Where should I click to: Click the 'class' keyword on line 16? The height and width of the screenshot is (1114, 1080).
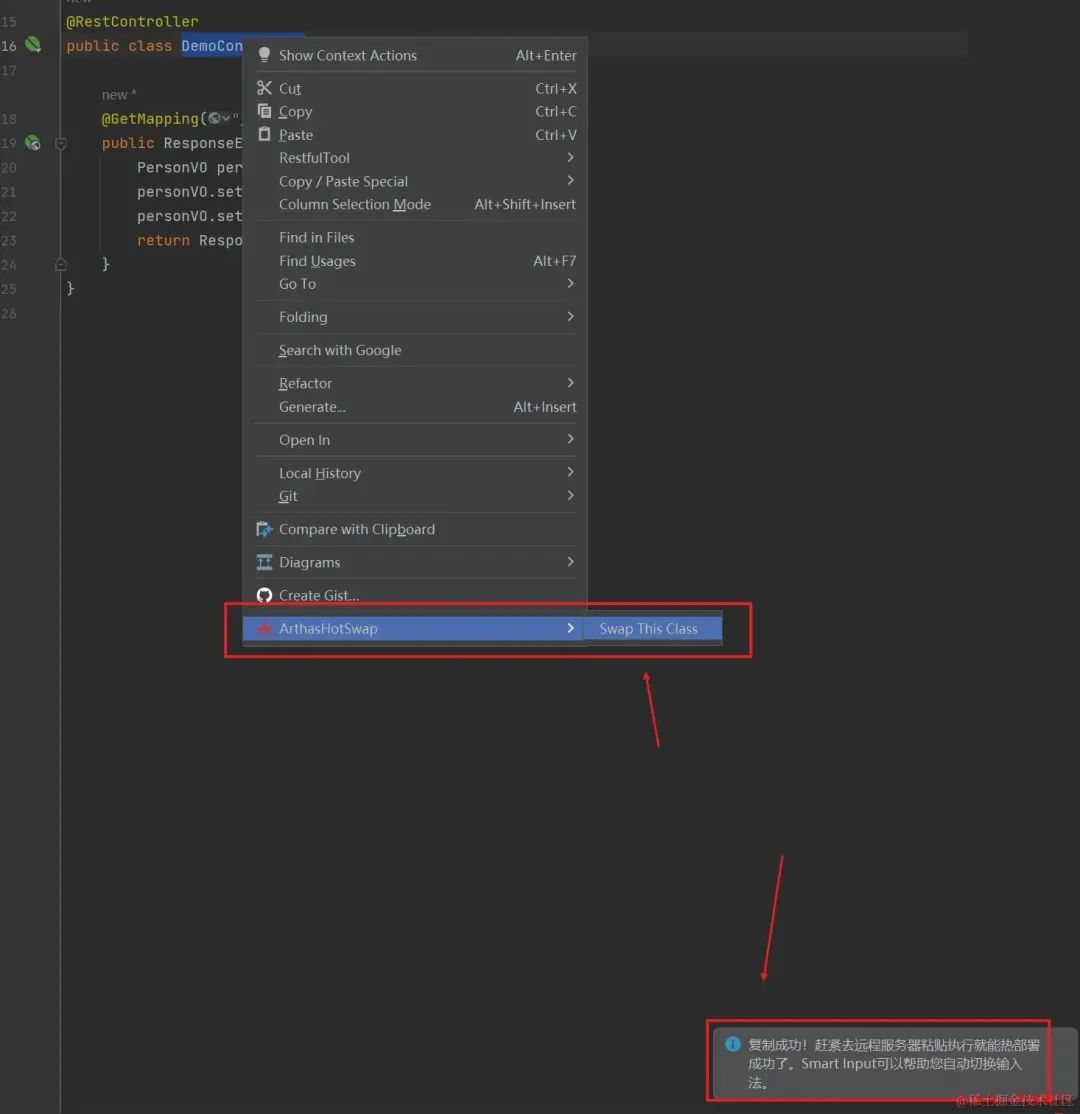150,45
